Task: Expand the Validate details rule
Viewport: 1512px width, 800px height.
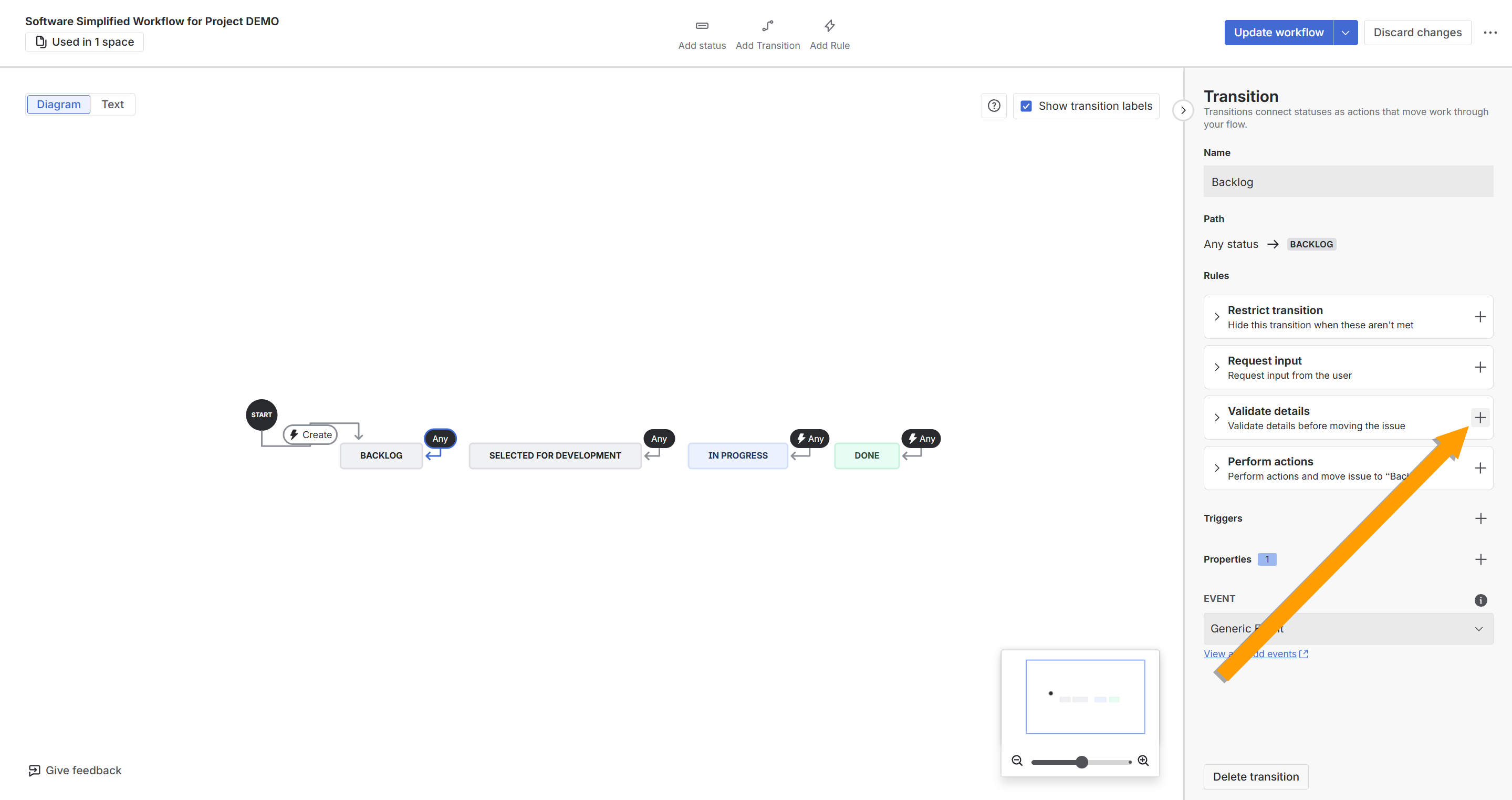Action: (x=1217, y=418)
